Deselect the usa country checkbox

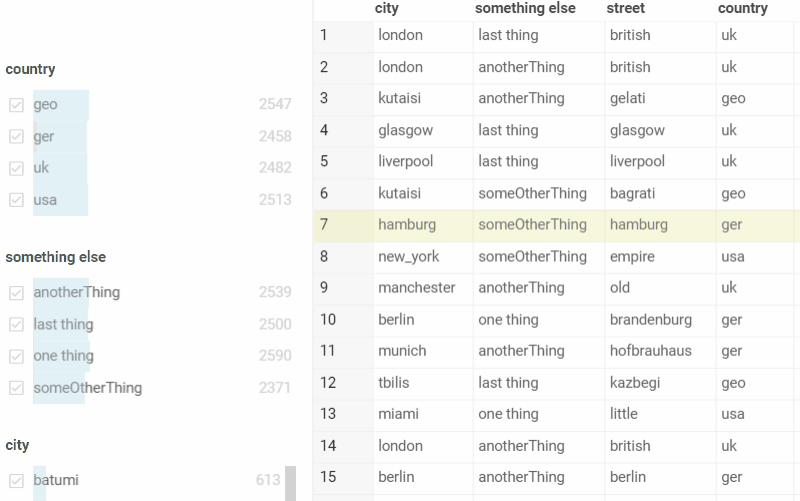pyautogui.click(x=16, y=200)
